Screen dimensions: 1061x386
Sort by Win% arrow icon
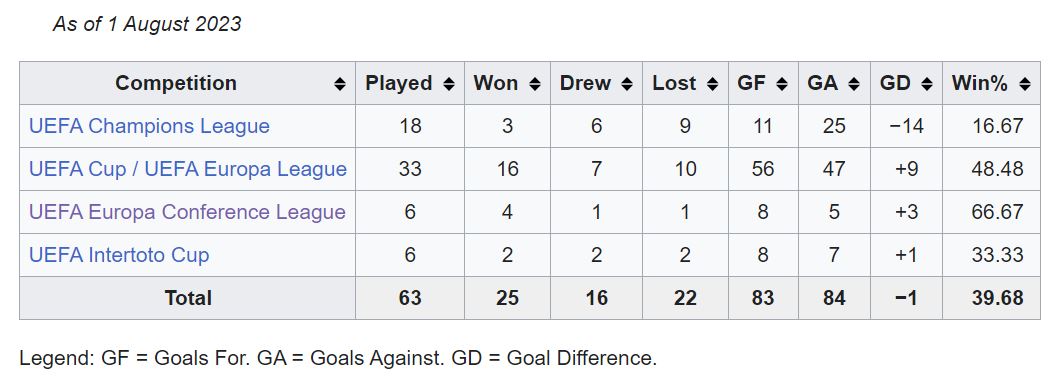[x=1025, y=84]
